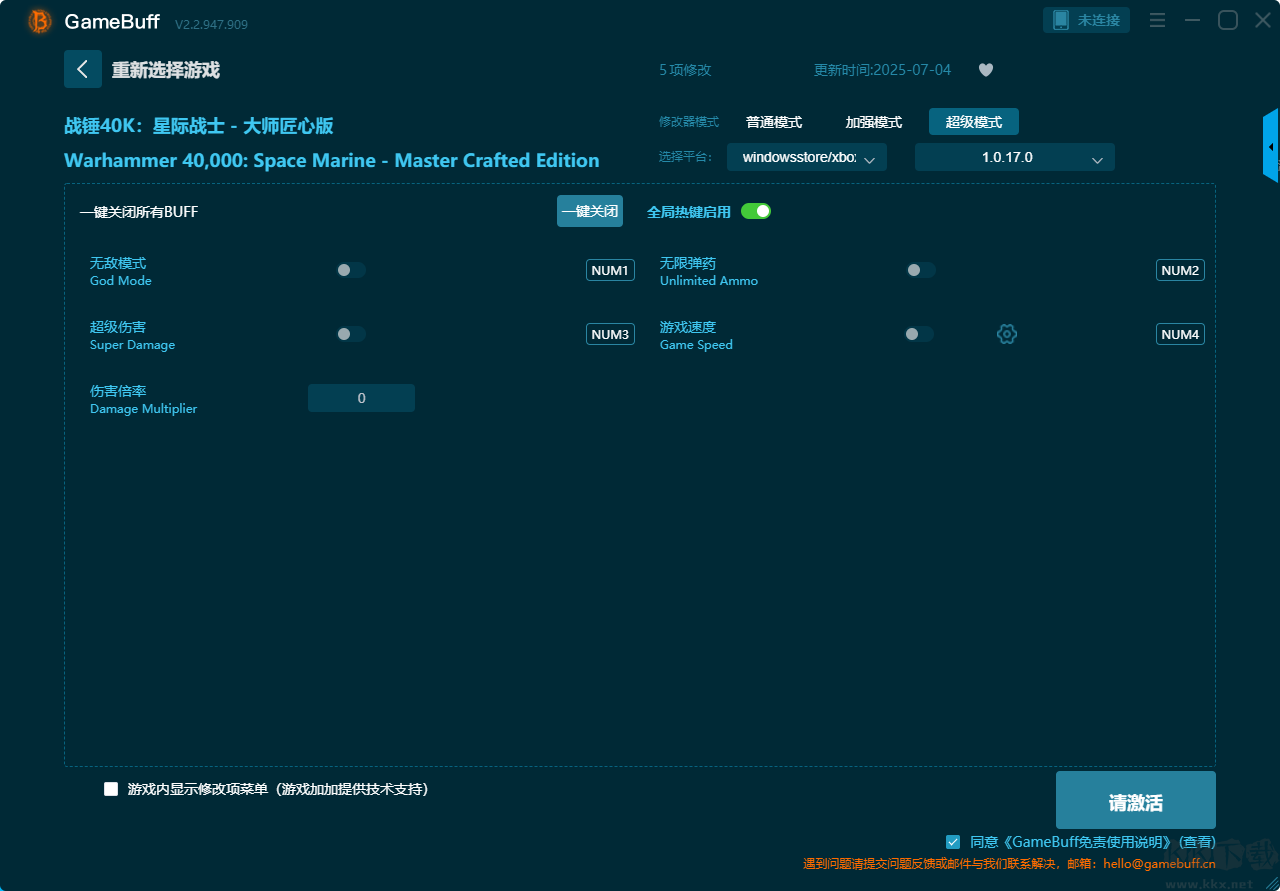The width and height of the screenshot is (1280, 891).
Task: Click the NUM4 hotkey box for Game Speed
Action: point(1180,334)
